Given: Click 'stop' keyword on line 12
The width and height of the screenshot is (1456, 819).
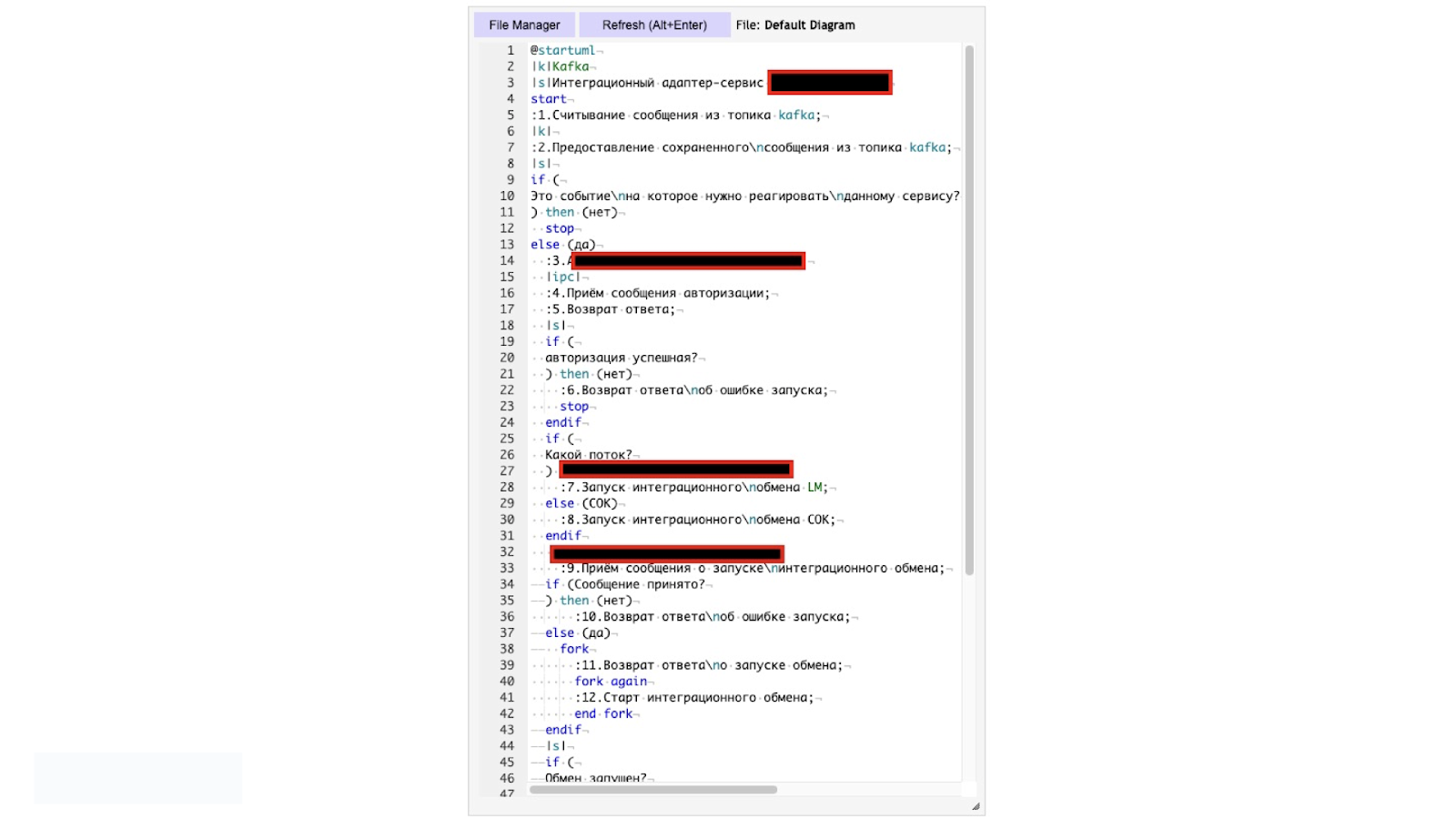Looking at the screenshot, I should (x=560, y=228).
